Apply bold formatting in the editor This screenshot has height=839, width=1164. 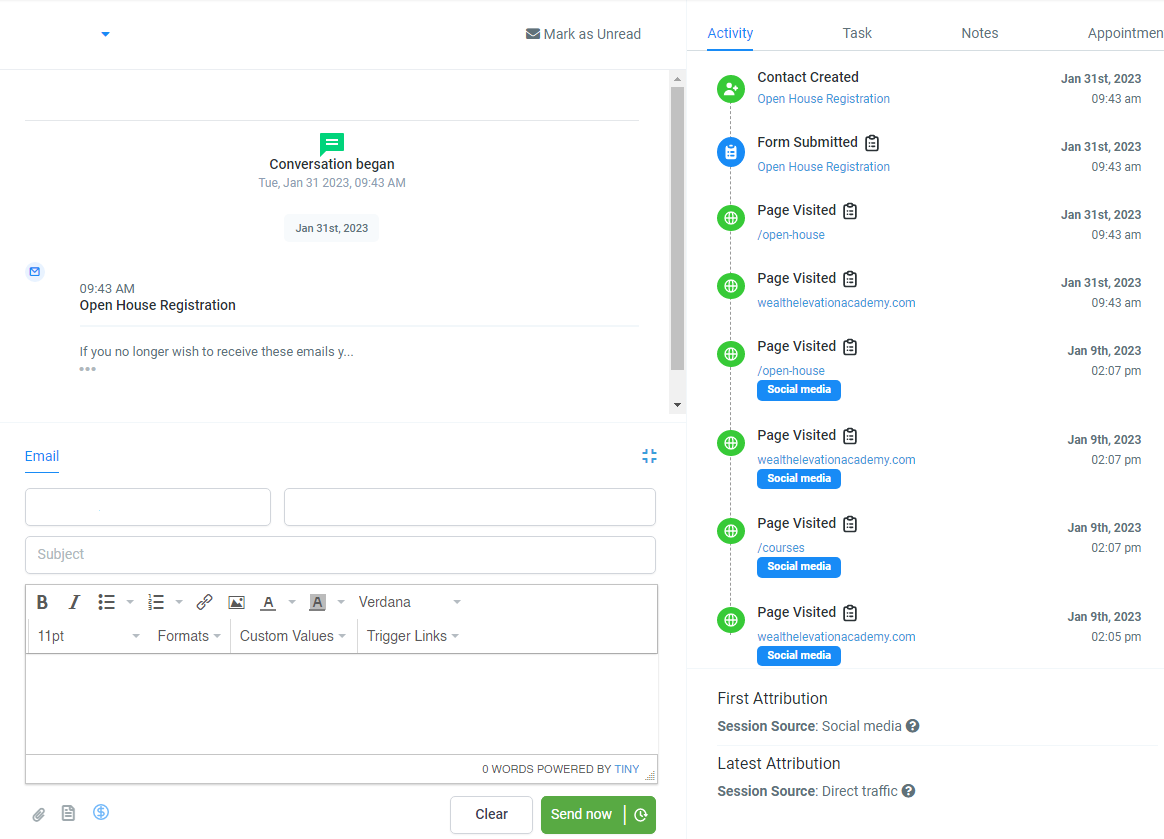42,601
